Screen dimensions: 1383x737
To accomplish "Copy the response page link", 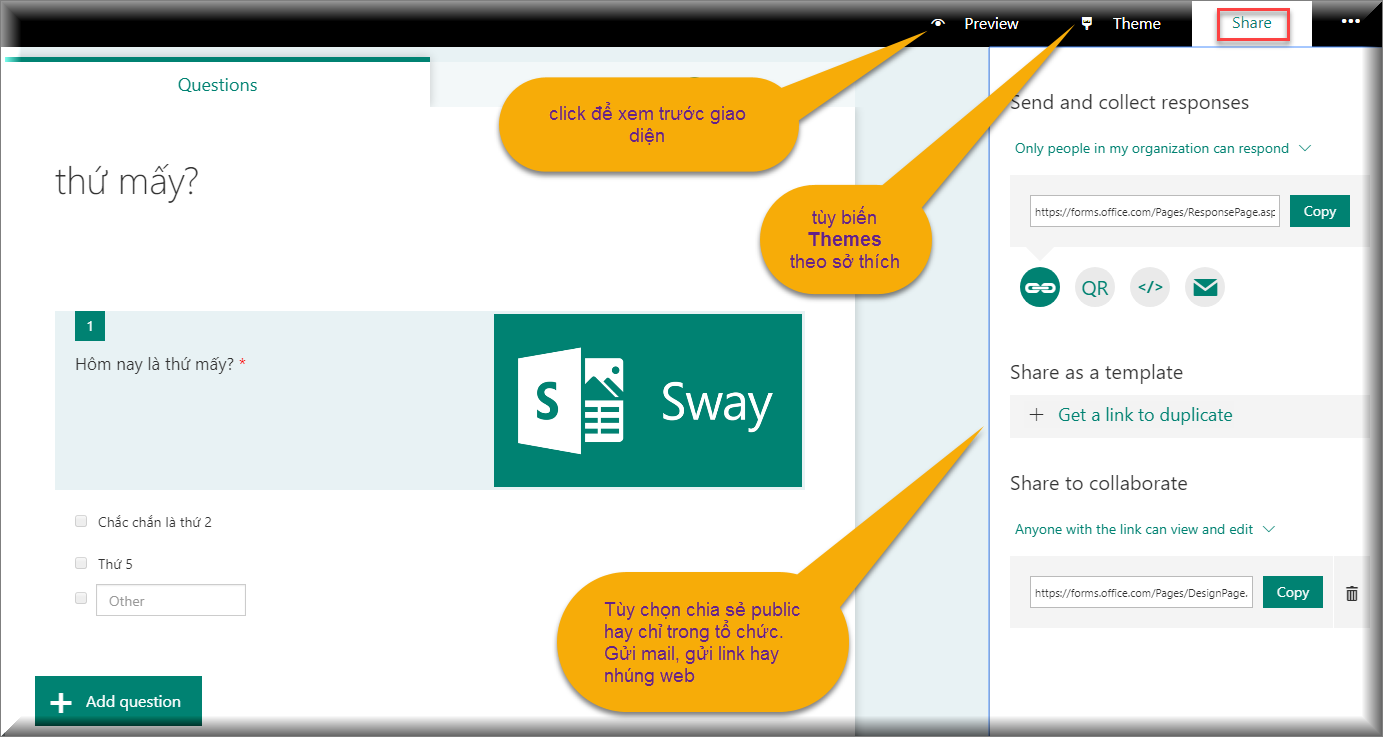I will pyautogui.click(x=1319, y=211).
